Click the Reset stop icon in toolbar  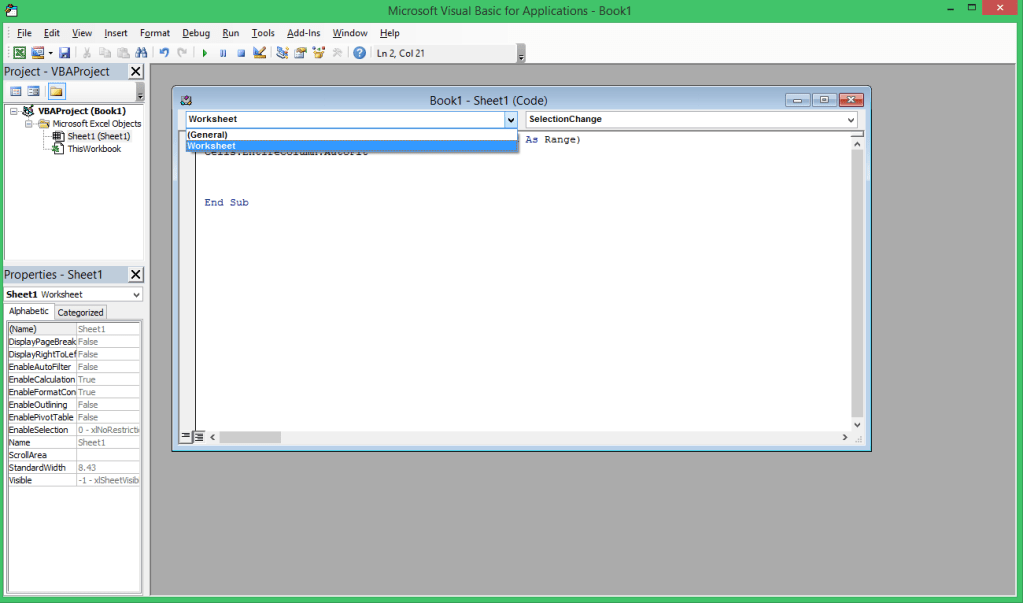point(241,53)
